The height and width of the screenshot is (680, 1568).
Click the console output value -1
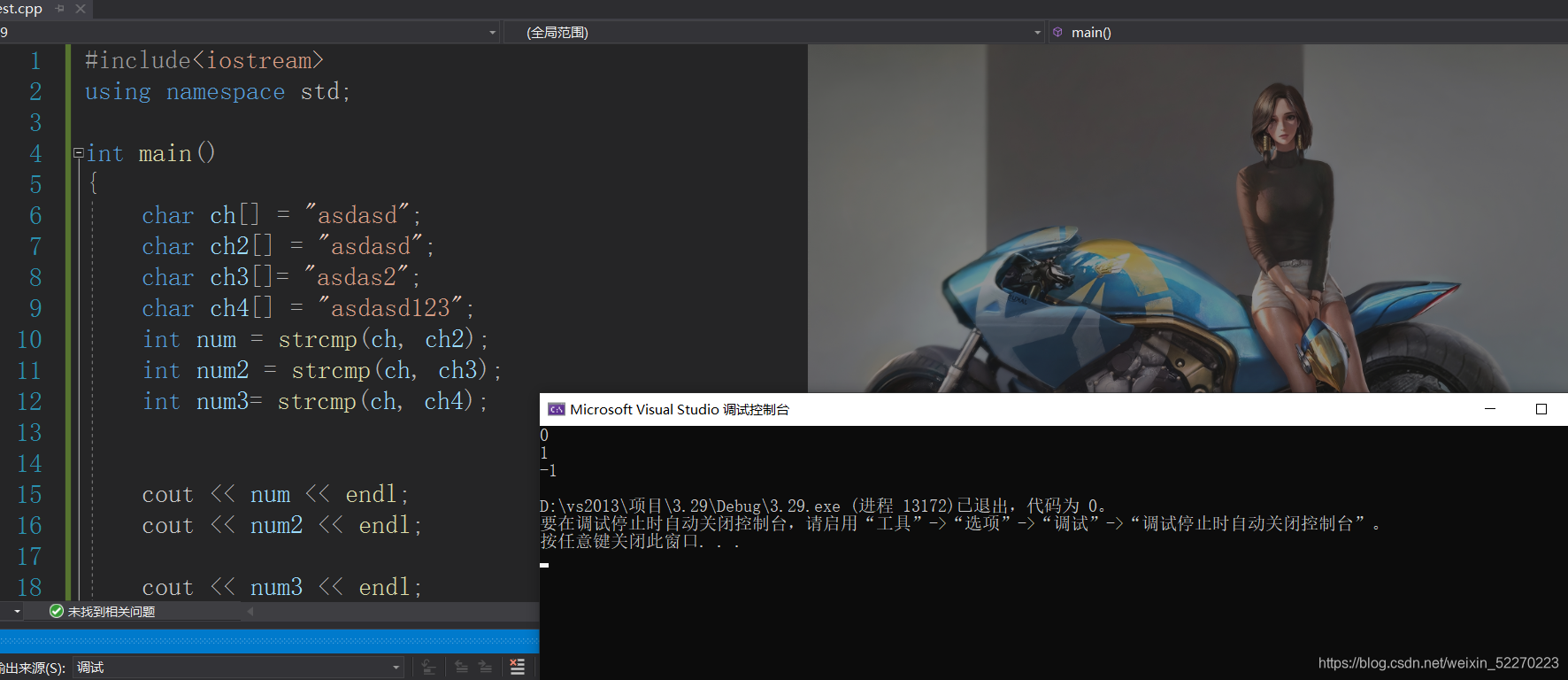[x=549, y=470]
